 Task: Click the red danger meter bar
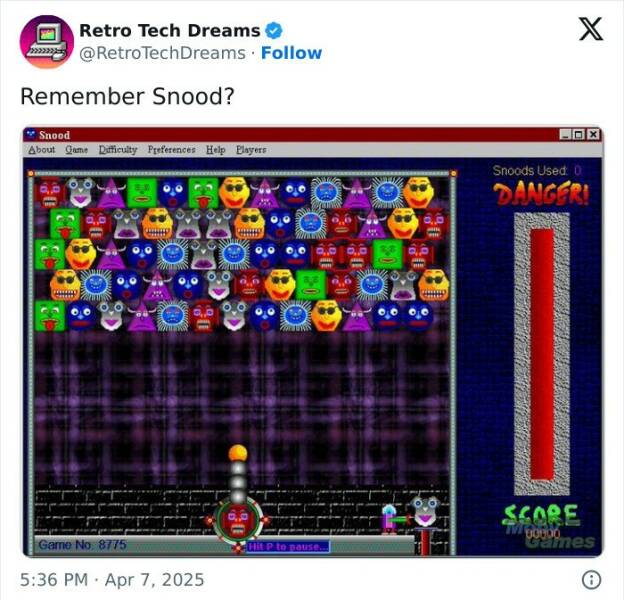542,354
